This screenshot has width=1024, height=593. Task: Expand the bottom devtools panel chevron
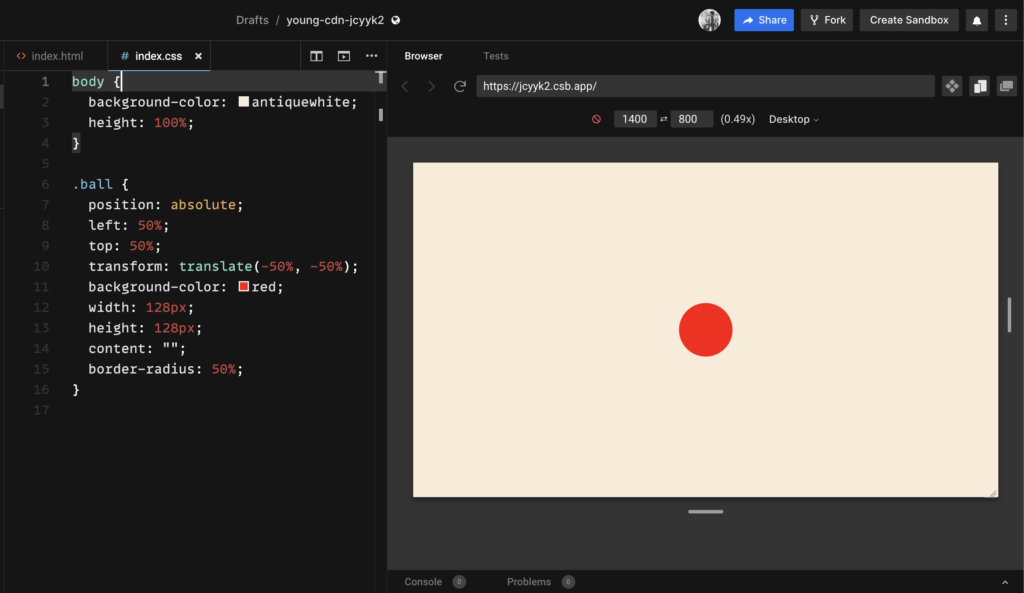1004,582
